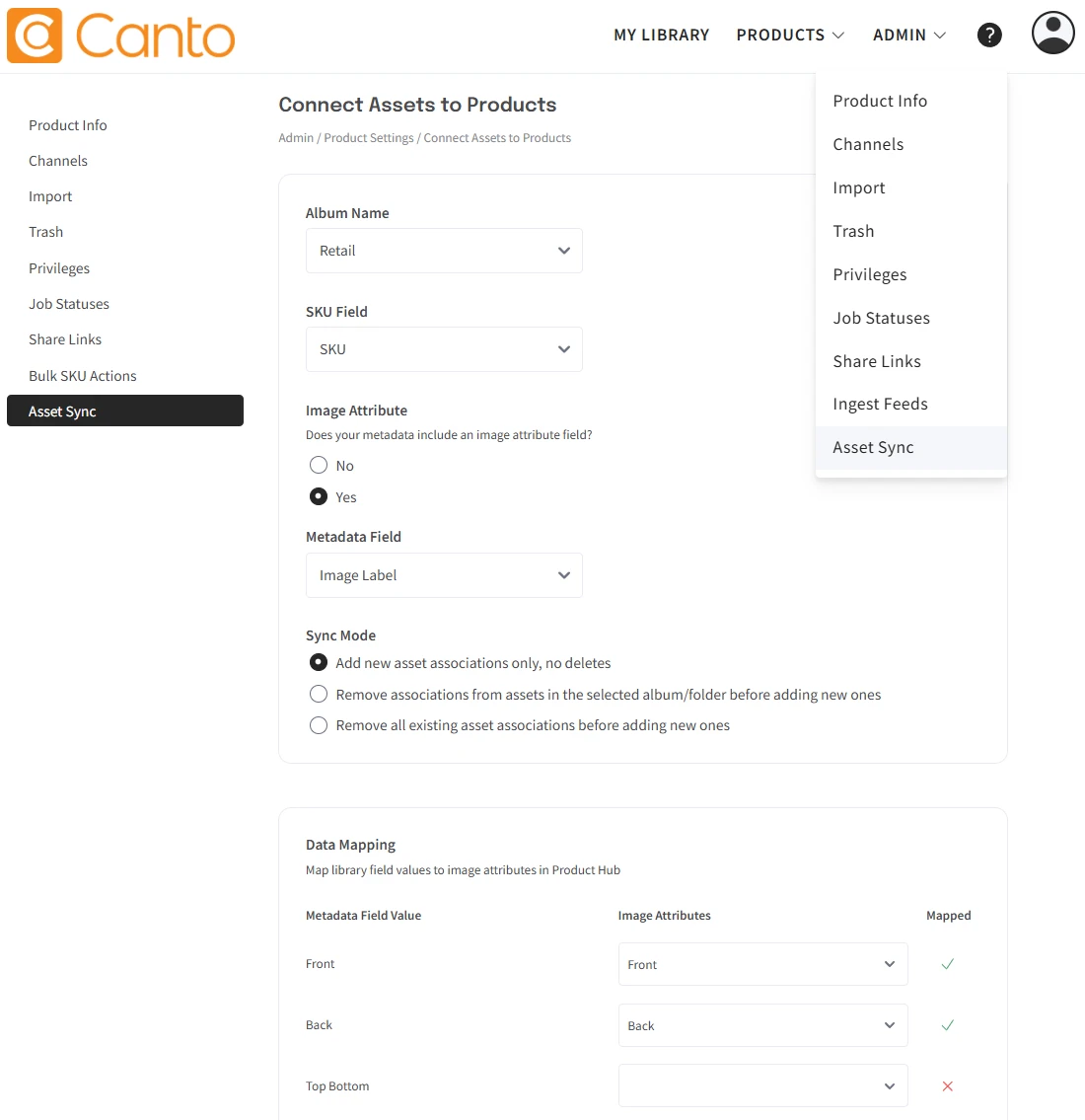Go to MY LIBRARY in top navigation
The height and width of the screenshot is (1120, 1085).
point(661,35)
